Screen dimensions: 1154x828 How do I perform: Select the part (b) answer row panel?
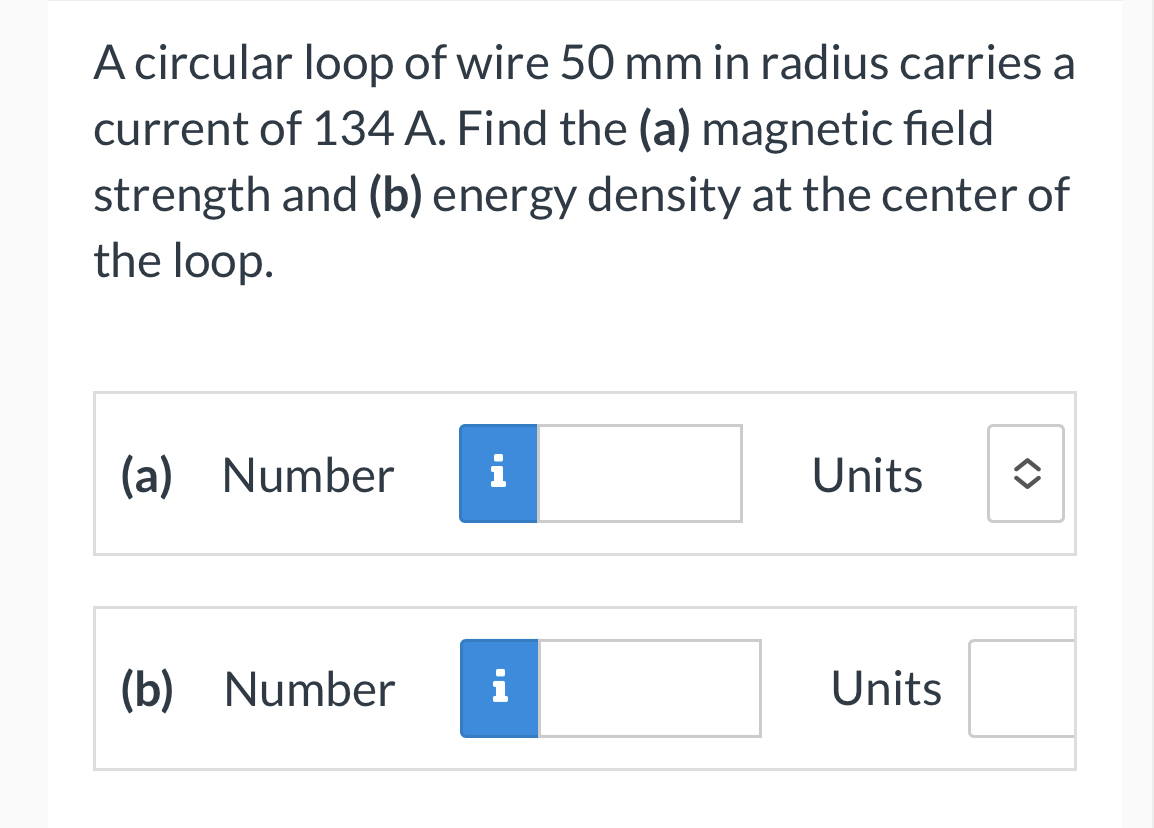tap(585, 688)
